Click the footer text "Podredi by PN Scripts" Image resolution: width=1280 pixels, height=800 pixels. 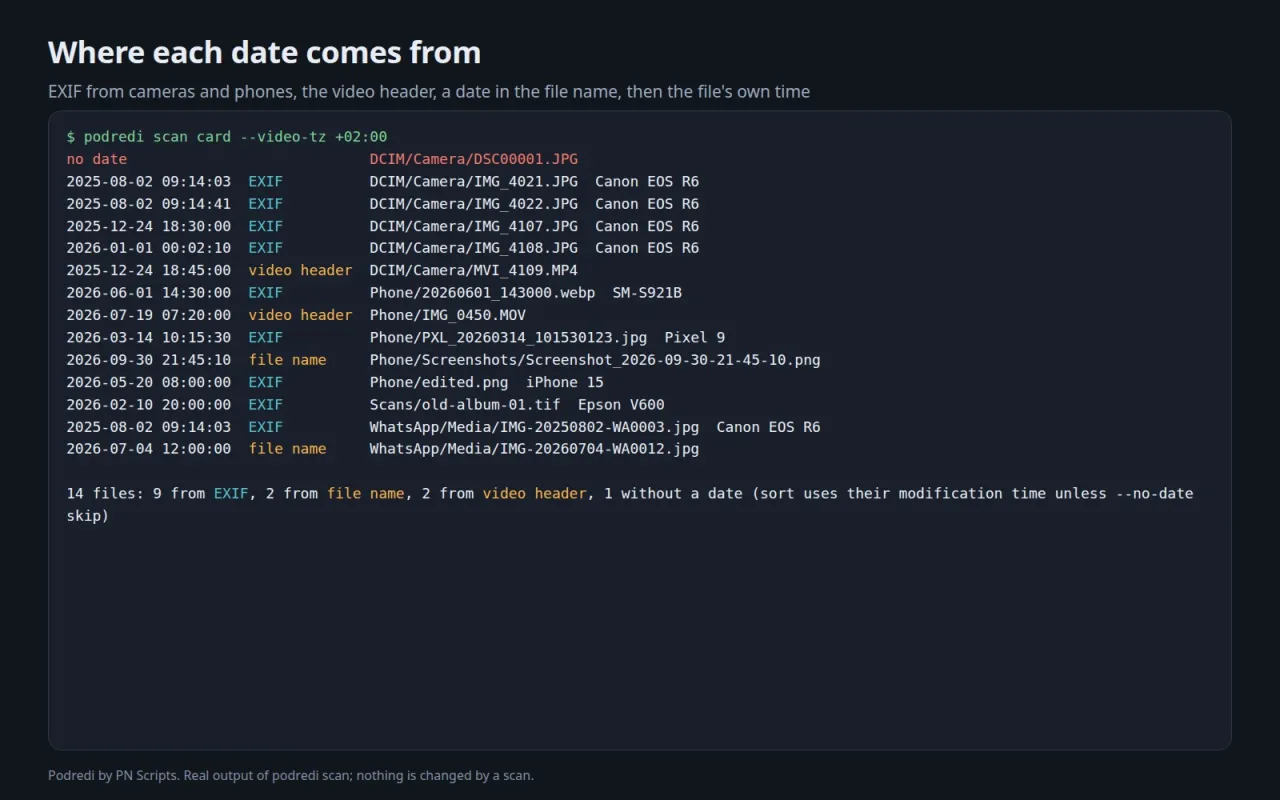click(x=115, y=775)
